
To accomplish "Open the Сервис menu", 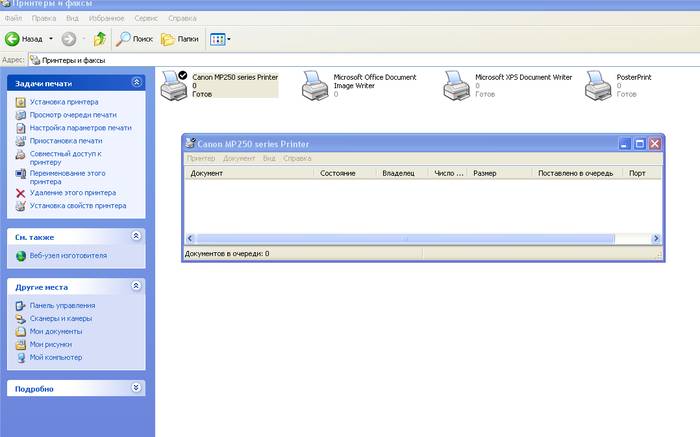I will (x=146, y=18).
